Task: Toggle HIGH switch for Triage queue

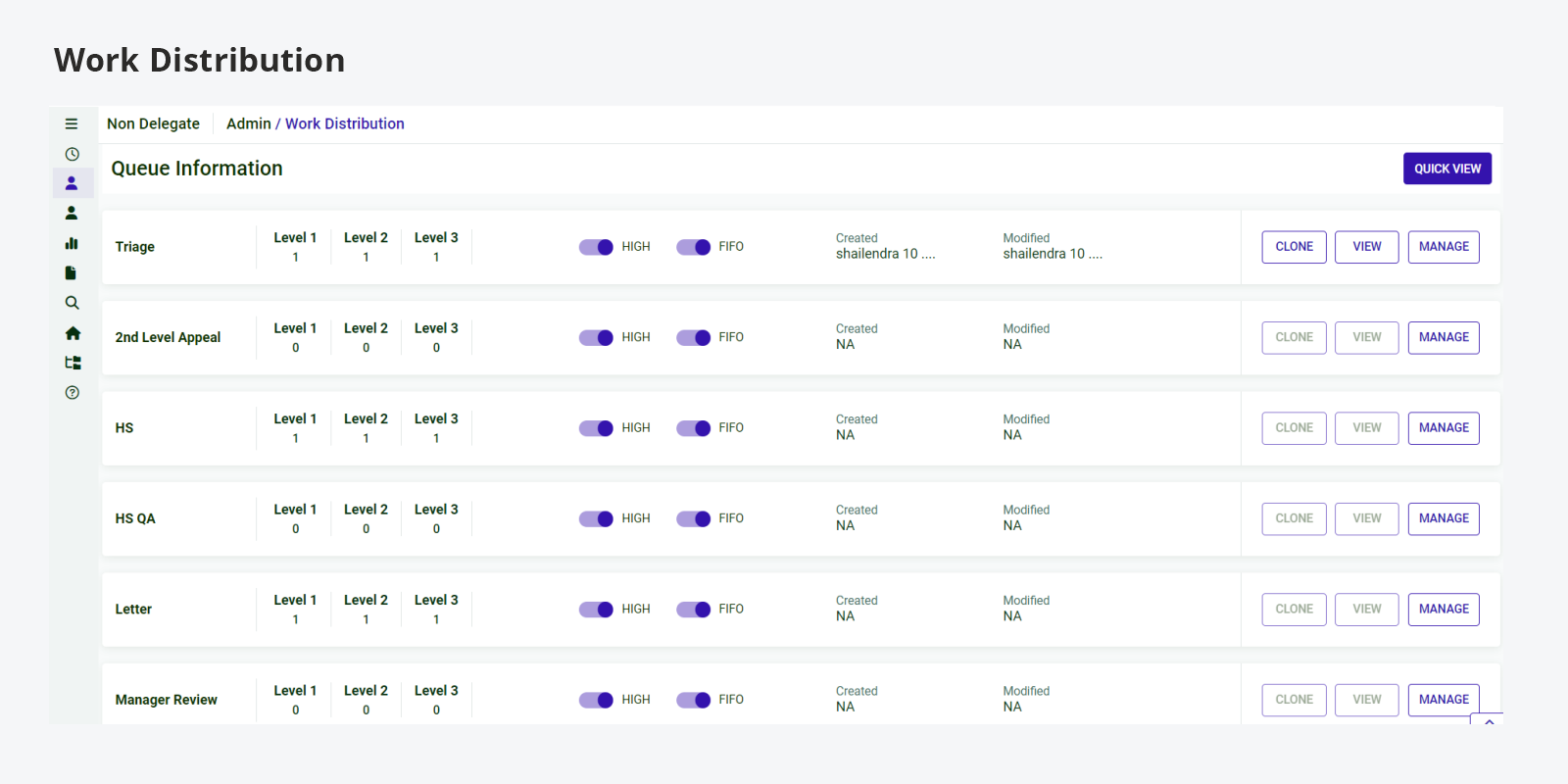Action: coord(596,247)
